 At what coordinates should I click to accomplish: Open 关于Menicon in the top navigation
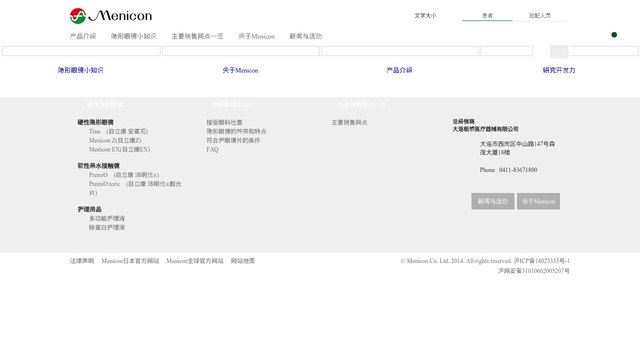tap(256, 36)
